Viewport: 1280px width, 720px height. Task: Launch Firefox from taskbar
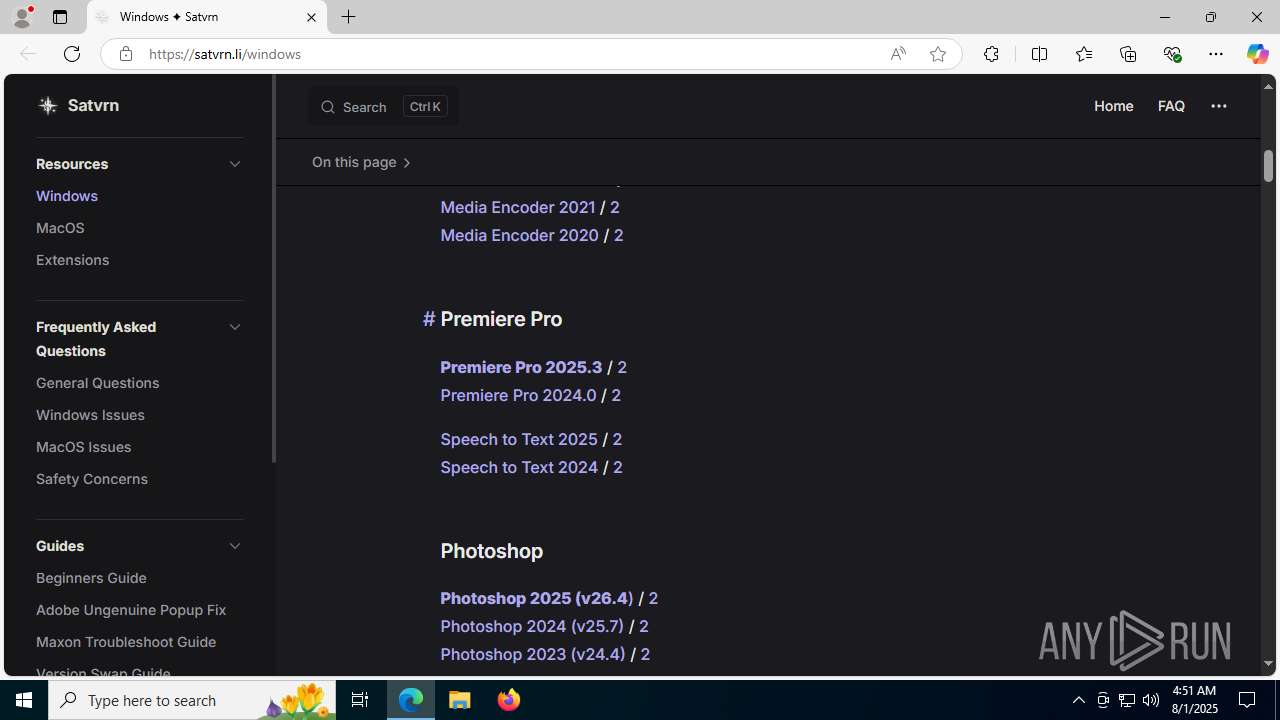(x=508, y=700)
